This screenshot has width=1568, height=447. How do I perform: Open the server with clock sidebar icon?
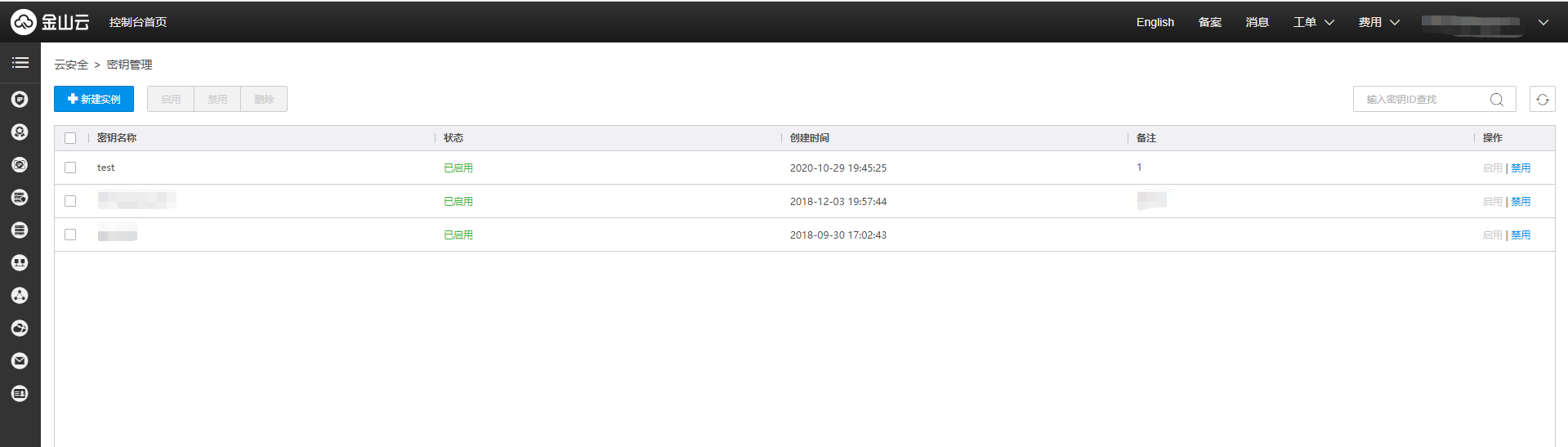coord(20,198)
